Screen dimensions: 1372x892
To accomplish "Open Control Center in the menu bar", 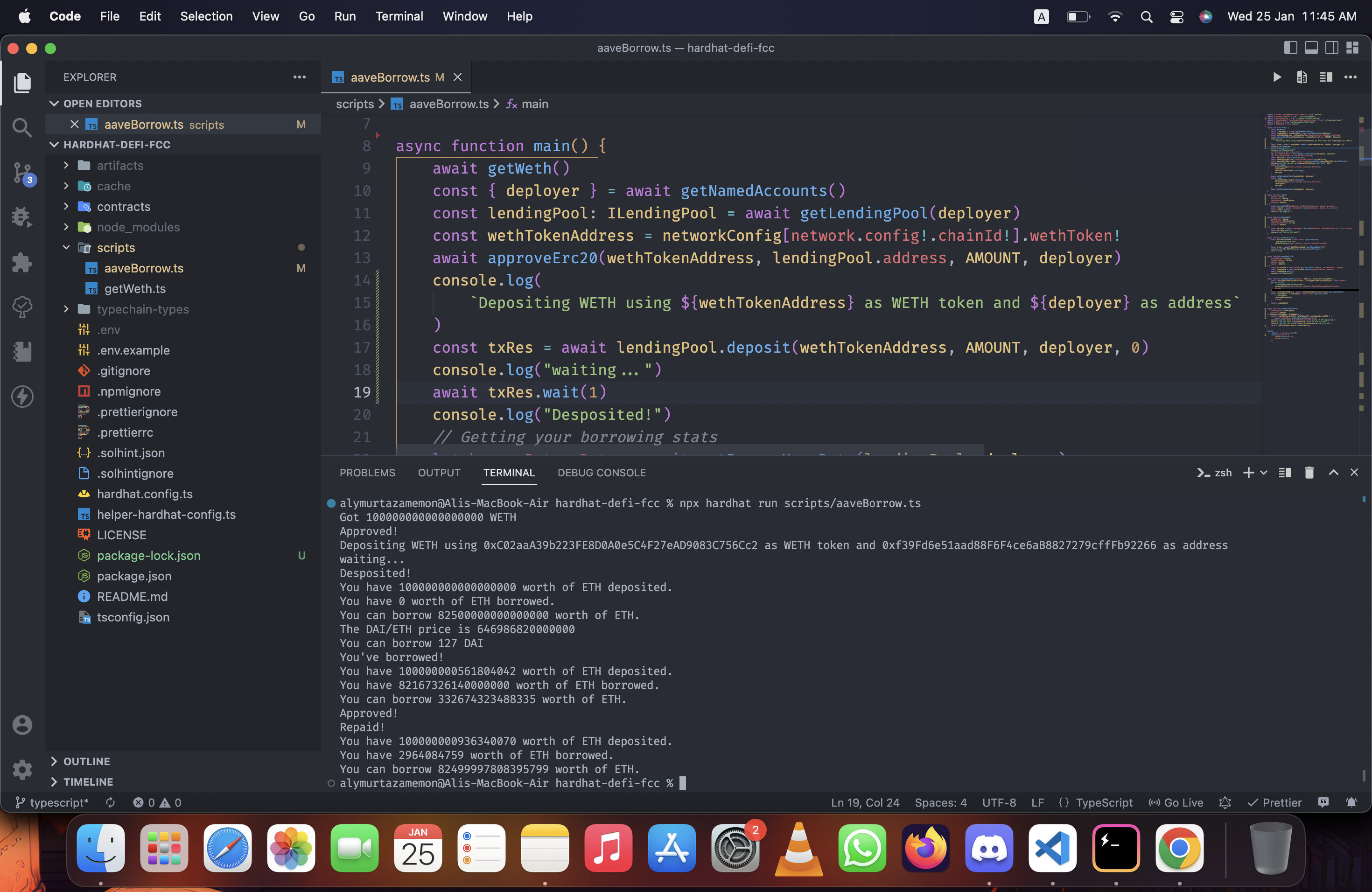I will (1176, 16).
